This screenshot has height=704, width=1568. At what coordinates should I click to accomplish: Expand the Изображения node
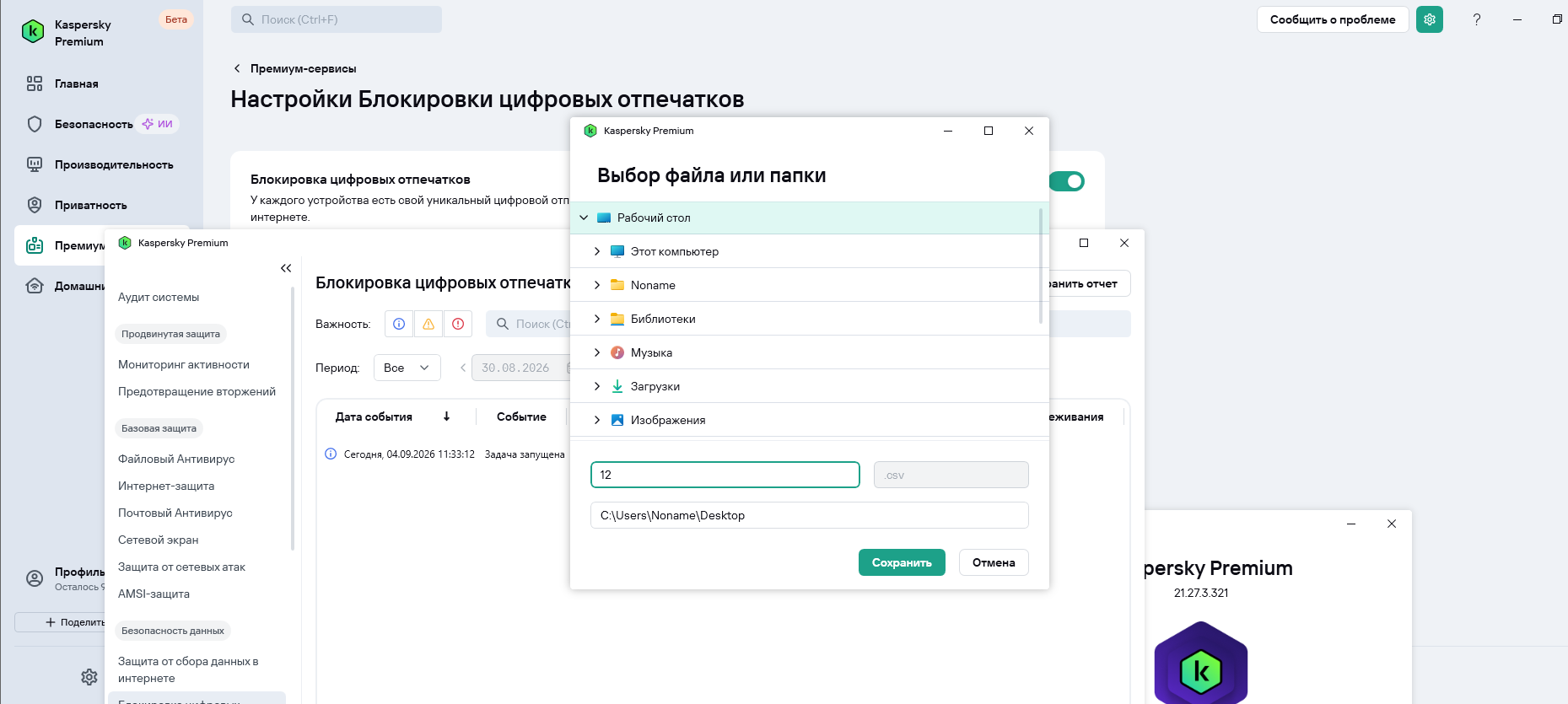[597, 420]
